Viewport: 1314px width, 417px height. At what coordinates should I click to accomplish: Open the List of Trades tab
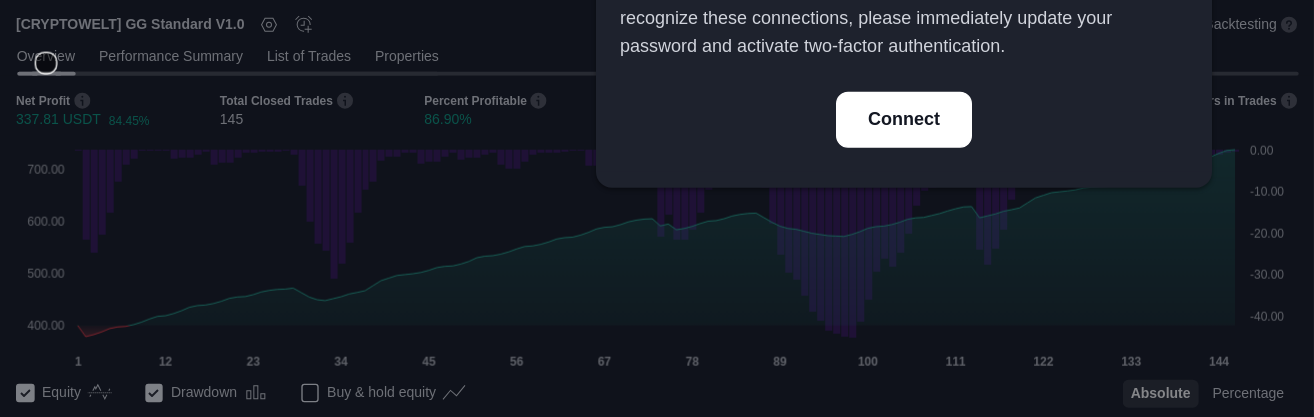[x=309, y=57]
